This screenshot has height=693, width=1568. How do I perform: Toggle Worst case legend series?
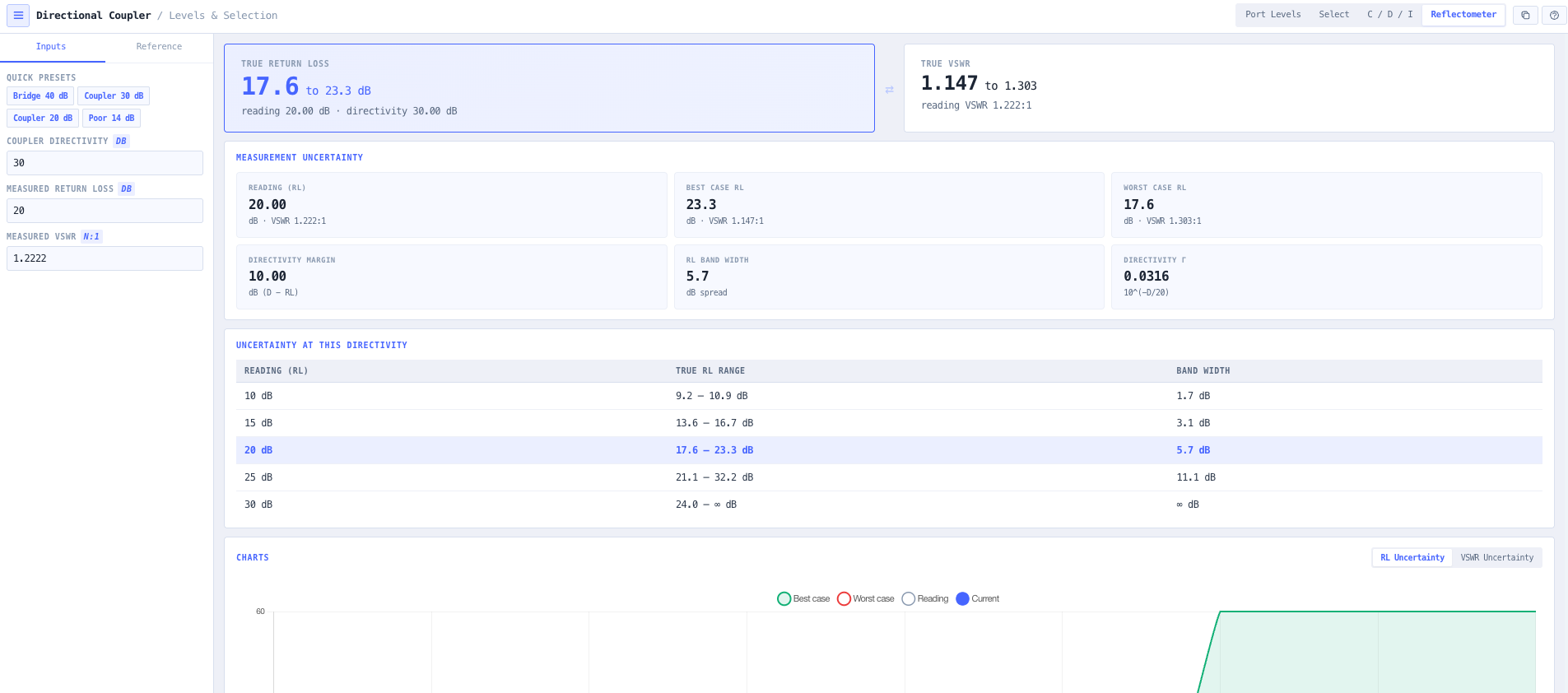tap(865, 598)
